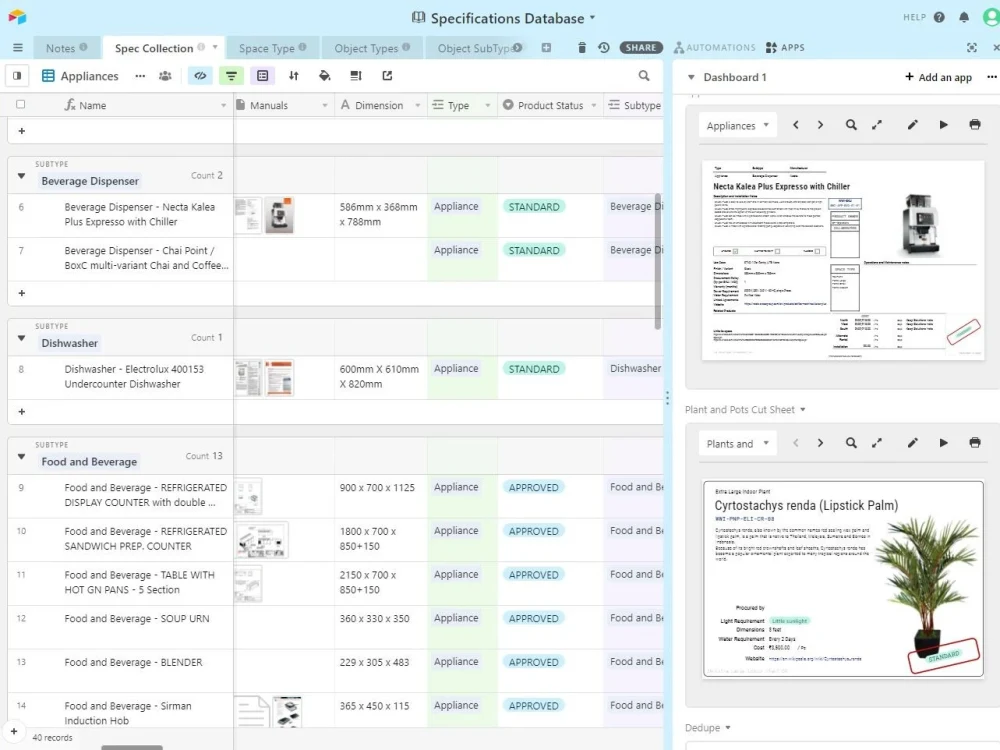Screen dimensions: 1000x750
Task: Click Add an app
Action: [938, 77]
